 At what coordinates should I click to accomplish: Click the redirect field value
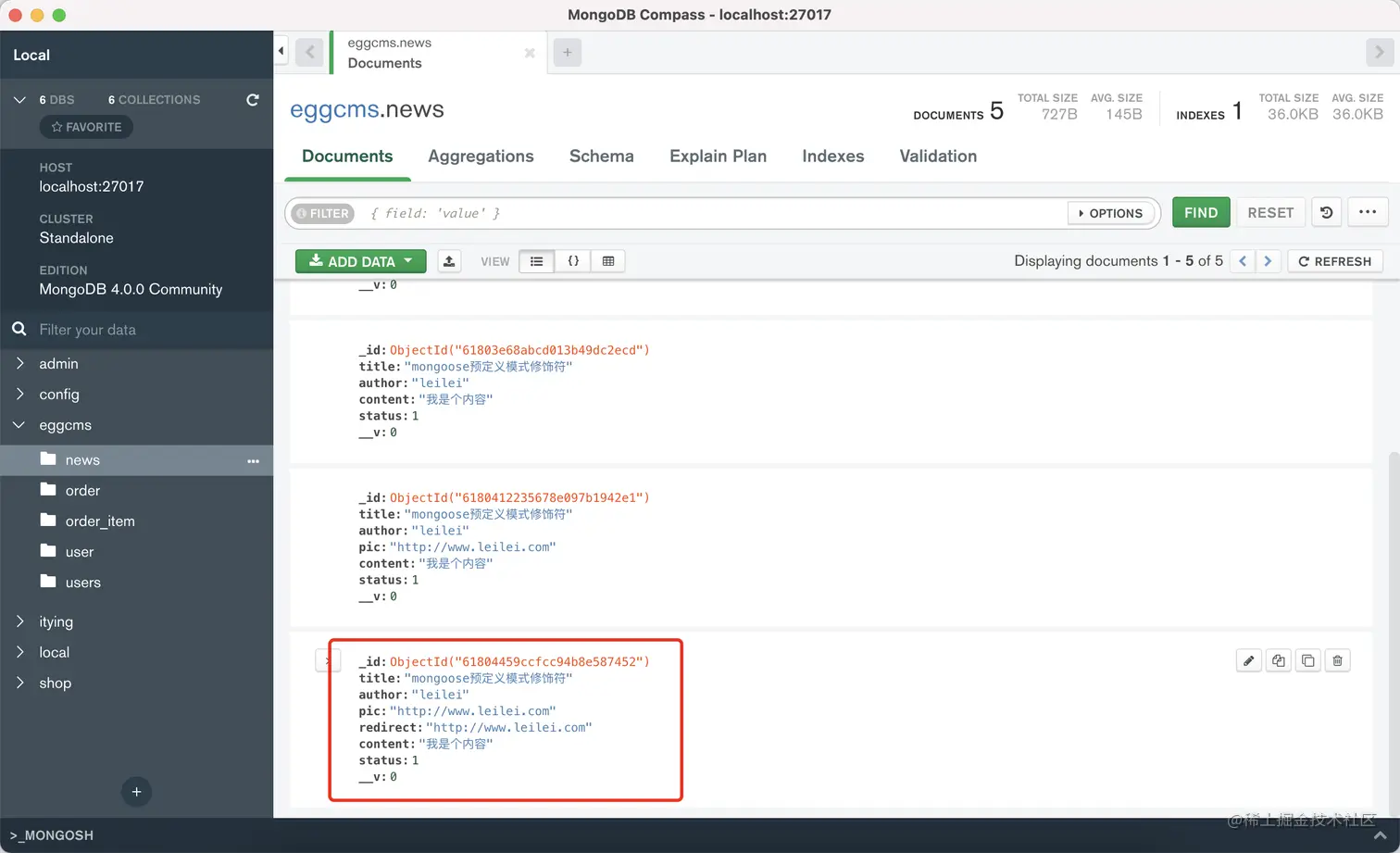509,728
